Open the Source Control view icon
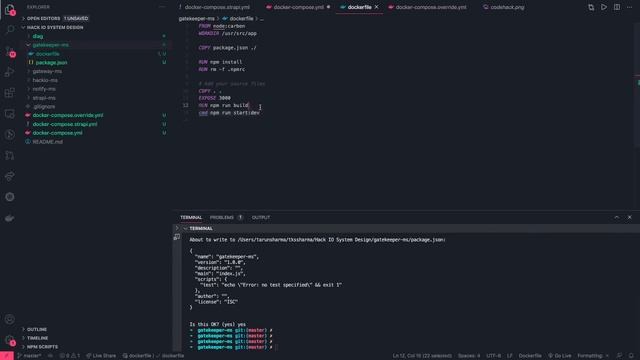This screenshot has width=640, height=360. (x=10, y=51)
